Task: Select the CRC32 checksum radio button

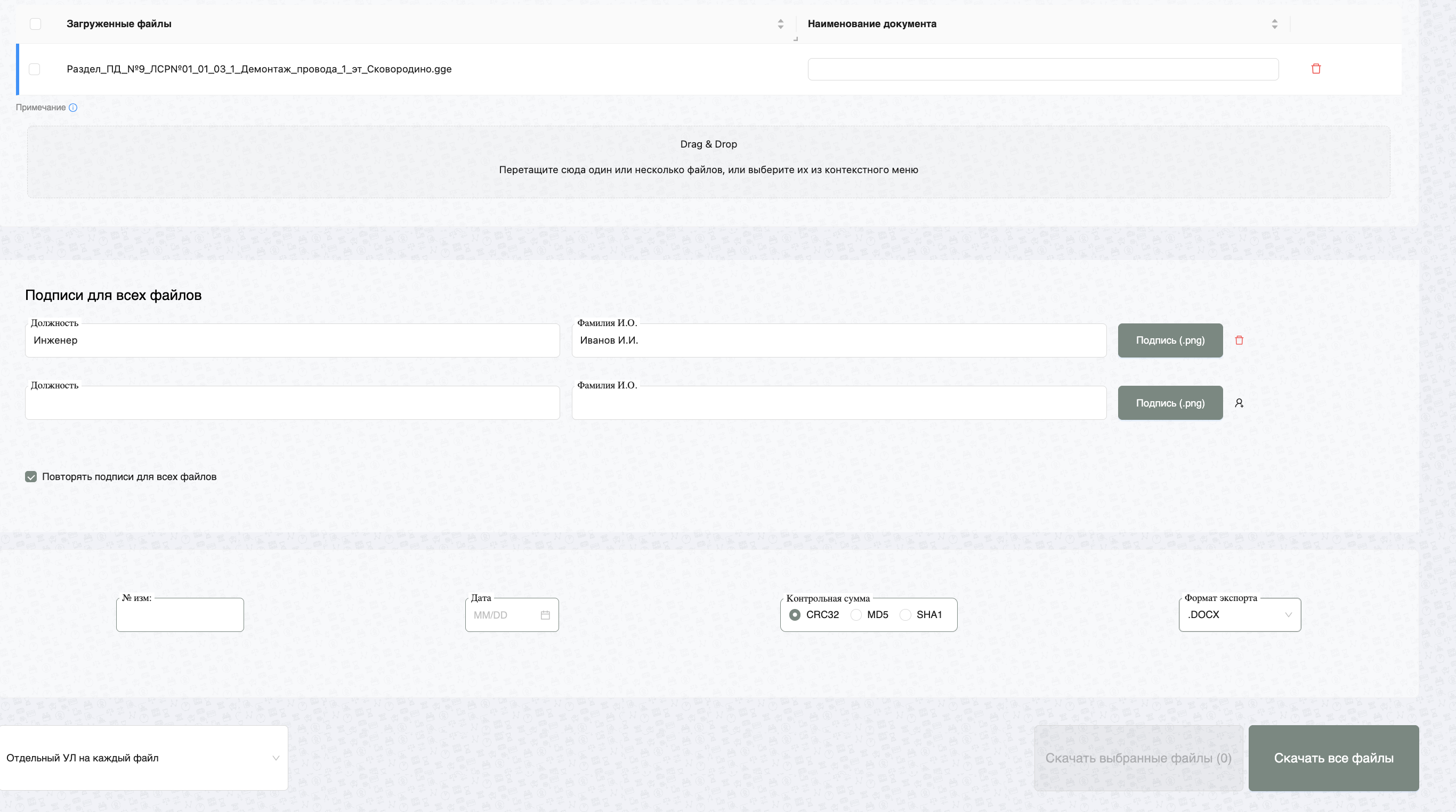Action: pyautogui.click(x=795, y=615)
